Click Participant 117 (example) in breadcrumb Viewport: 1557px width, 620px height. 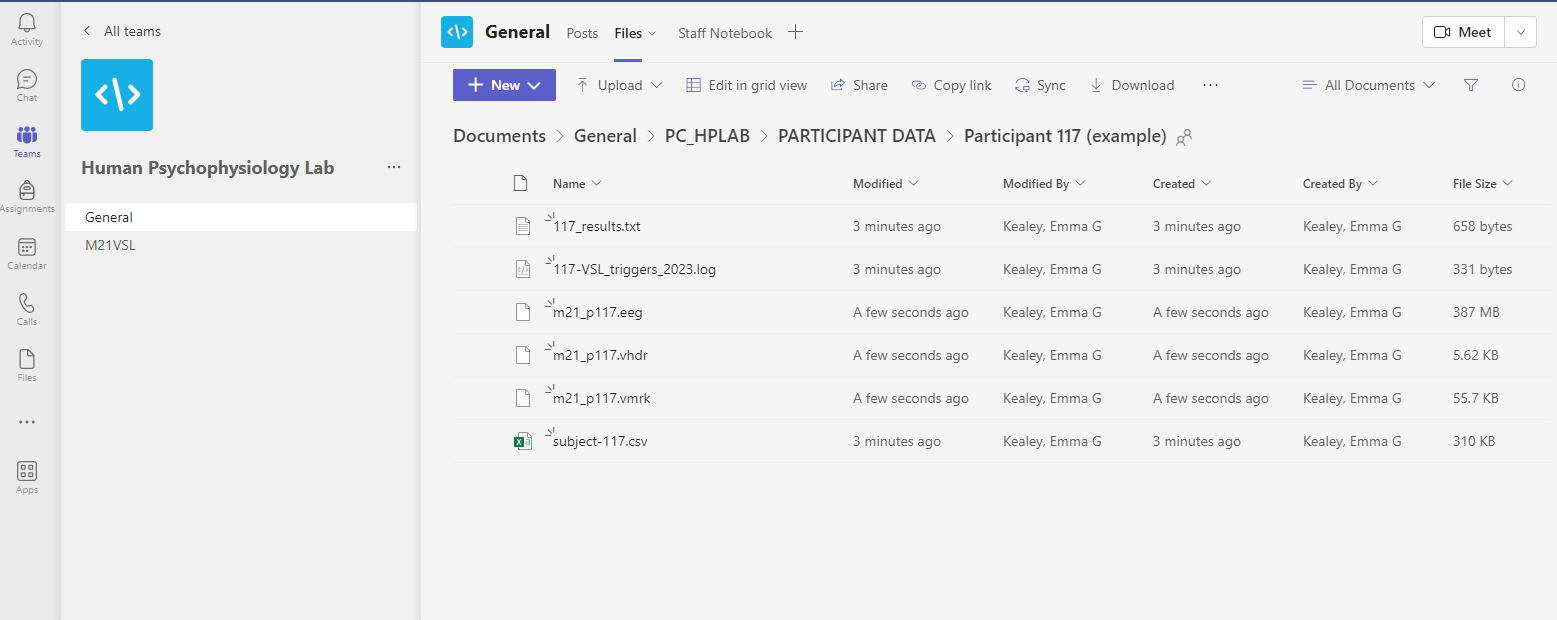tap(1065, 136)
